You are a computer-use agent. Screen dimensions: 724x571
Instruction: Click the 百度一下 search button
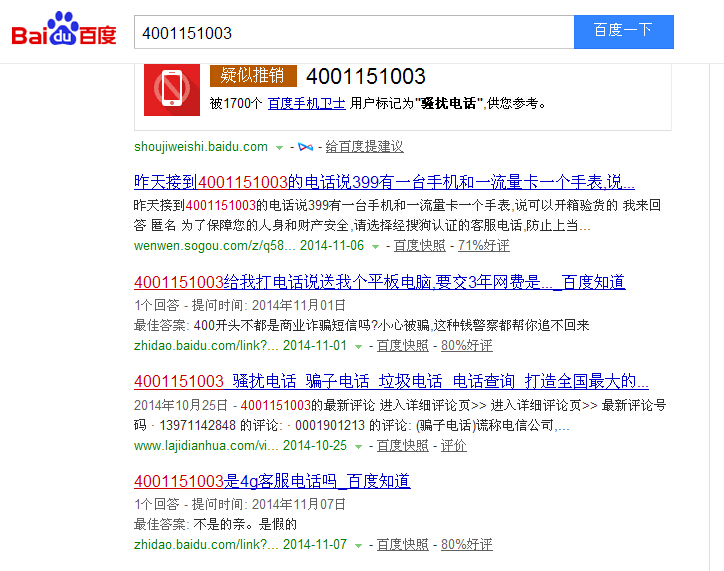pos(624,32)
